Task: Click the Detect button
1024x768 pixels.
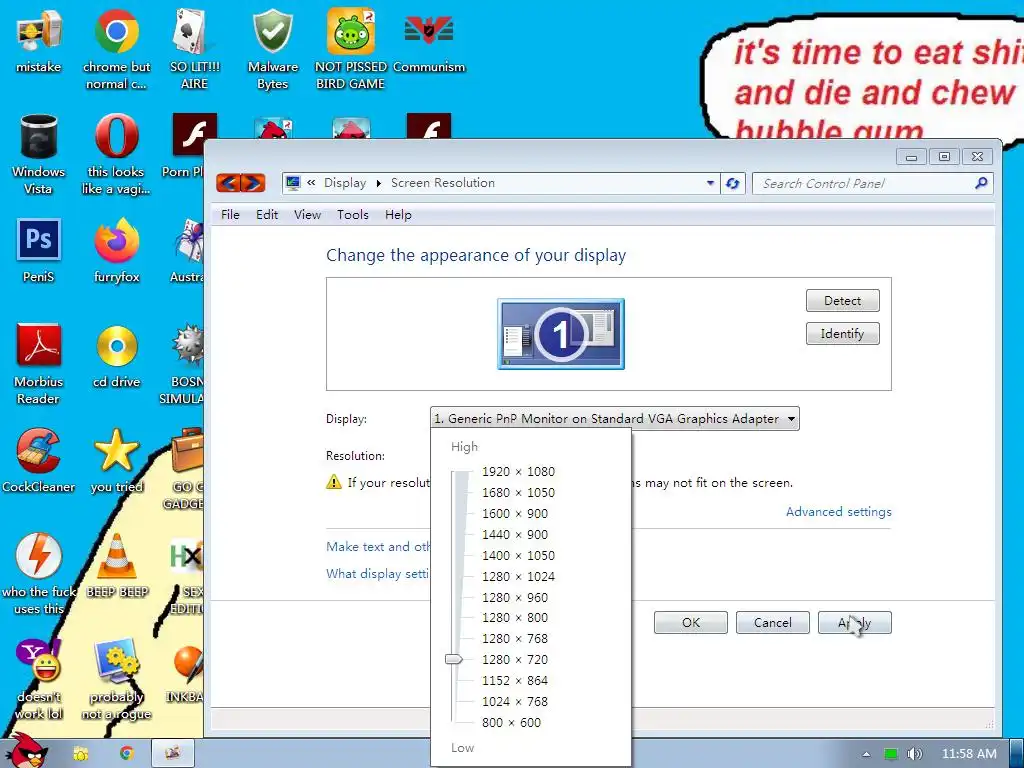Action: (842, 301)
